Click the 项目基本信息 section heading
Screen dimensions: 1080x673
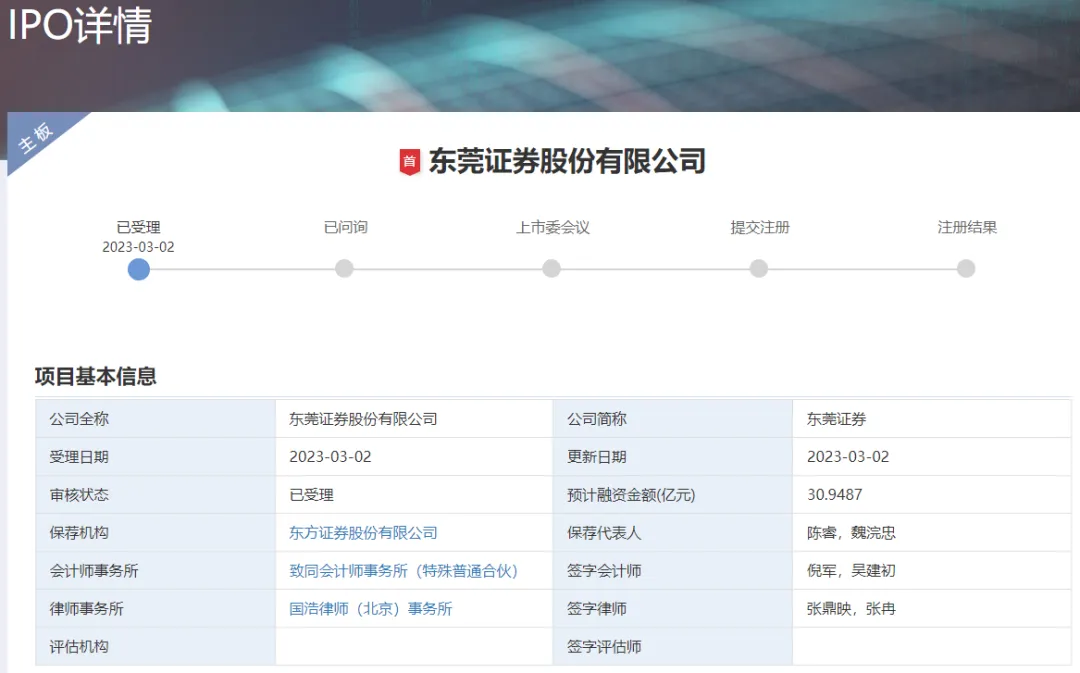point(96,376)
